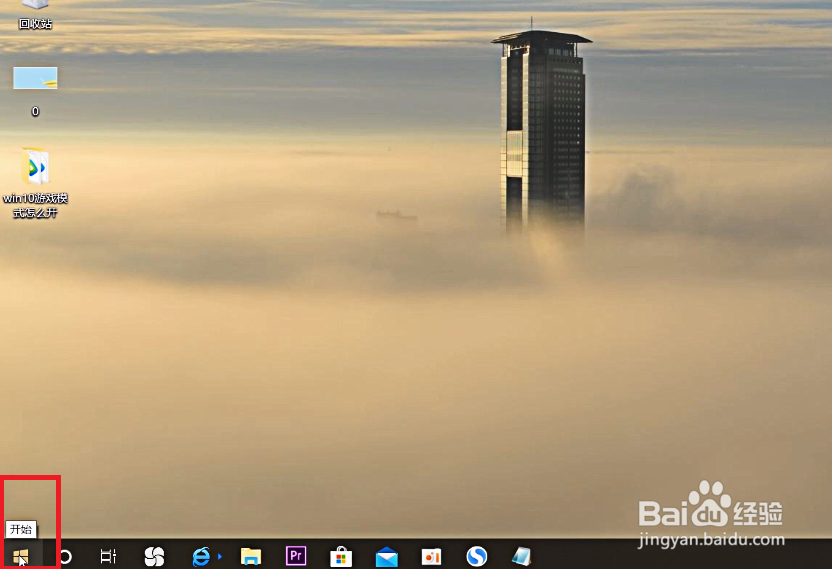Open the Windows Start menu
Image resolution: width=832 pixels, height=569 pixels.
coord(21,556)
